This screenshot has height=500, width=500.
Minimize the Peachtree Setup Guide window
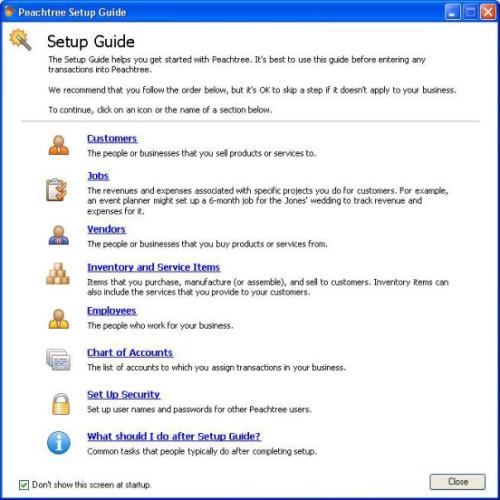tap(452, 12)
